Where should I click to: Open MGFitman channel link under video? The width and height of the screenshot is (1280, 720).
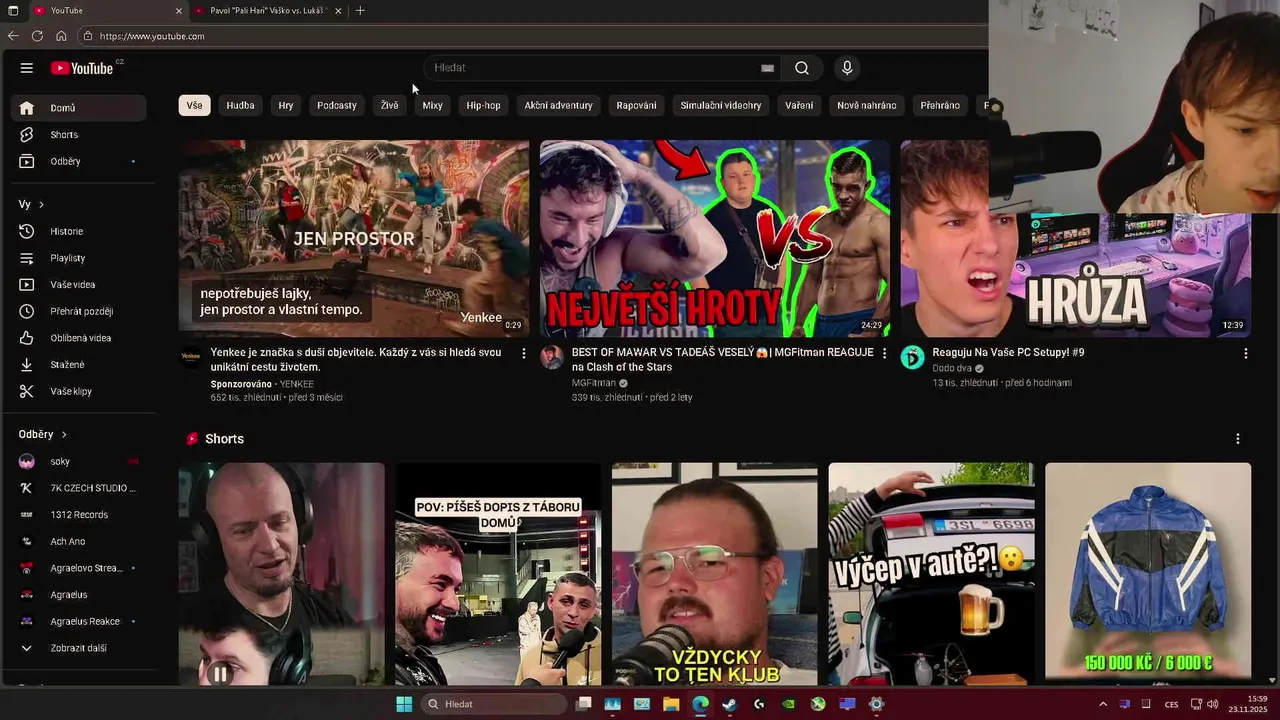(x=594, y=383)
